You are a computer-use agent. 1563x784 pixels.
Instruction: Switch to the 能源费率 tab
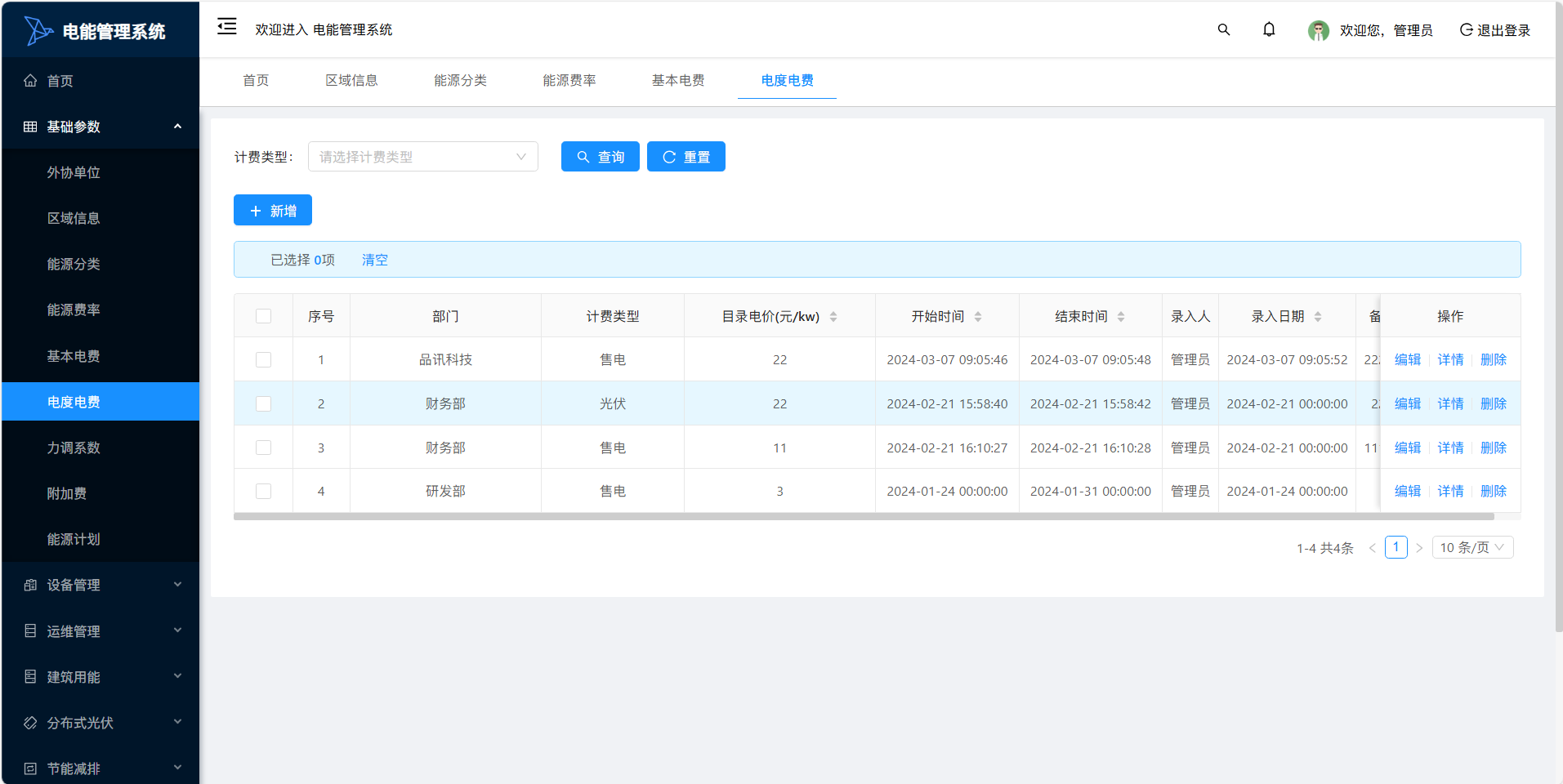click(569, 80)
